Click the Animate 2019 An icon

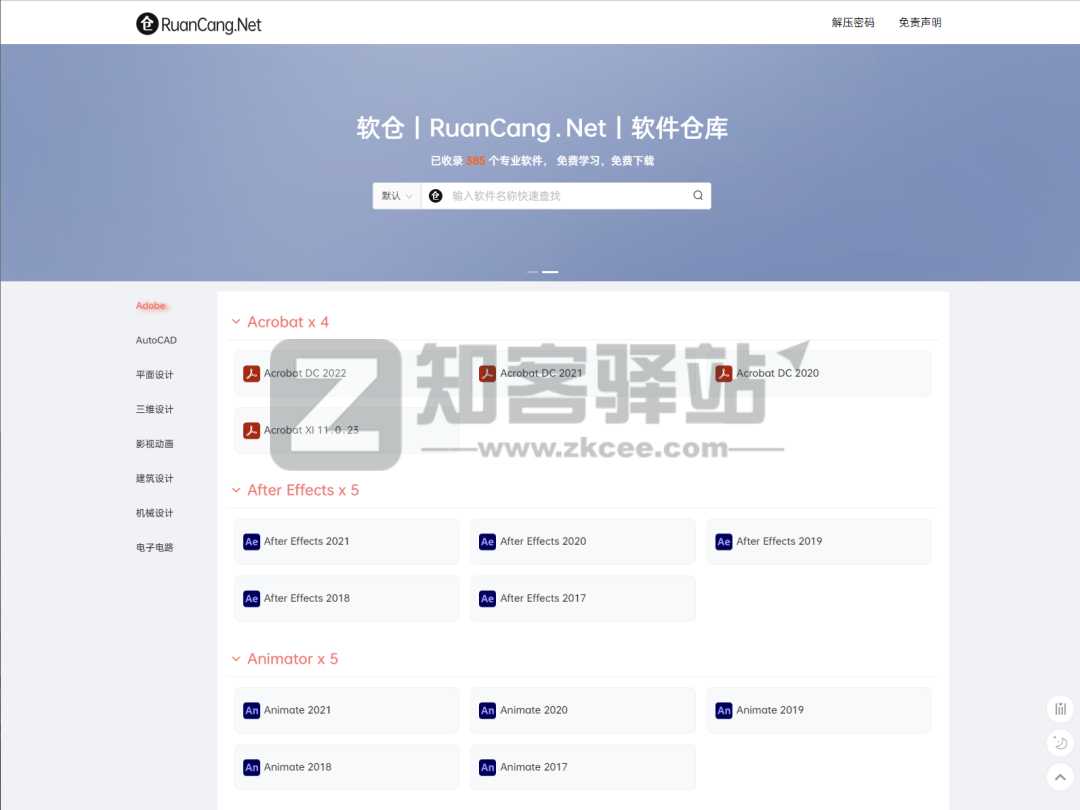click(724, 711)
